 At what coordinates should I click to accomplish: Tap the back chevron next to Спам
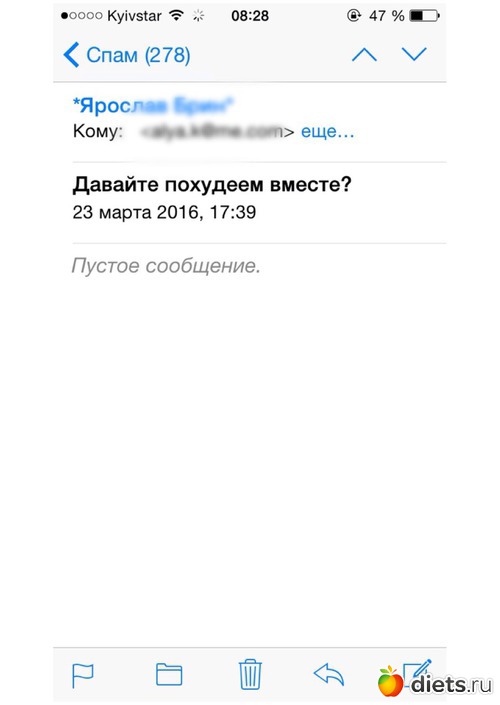[x=71, y=55]
